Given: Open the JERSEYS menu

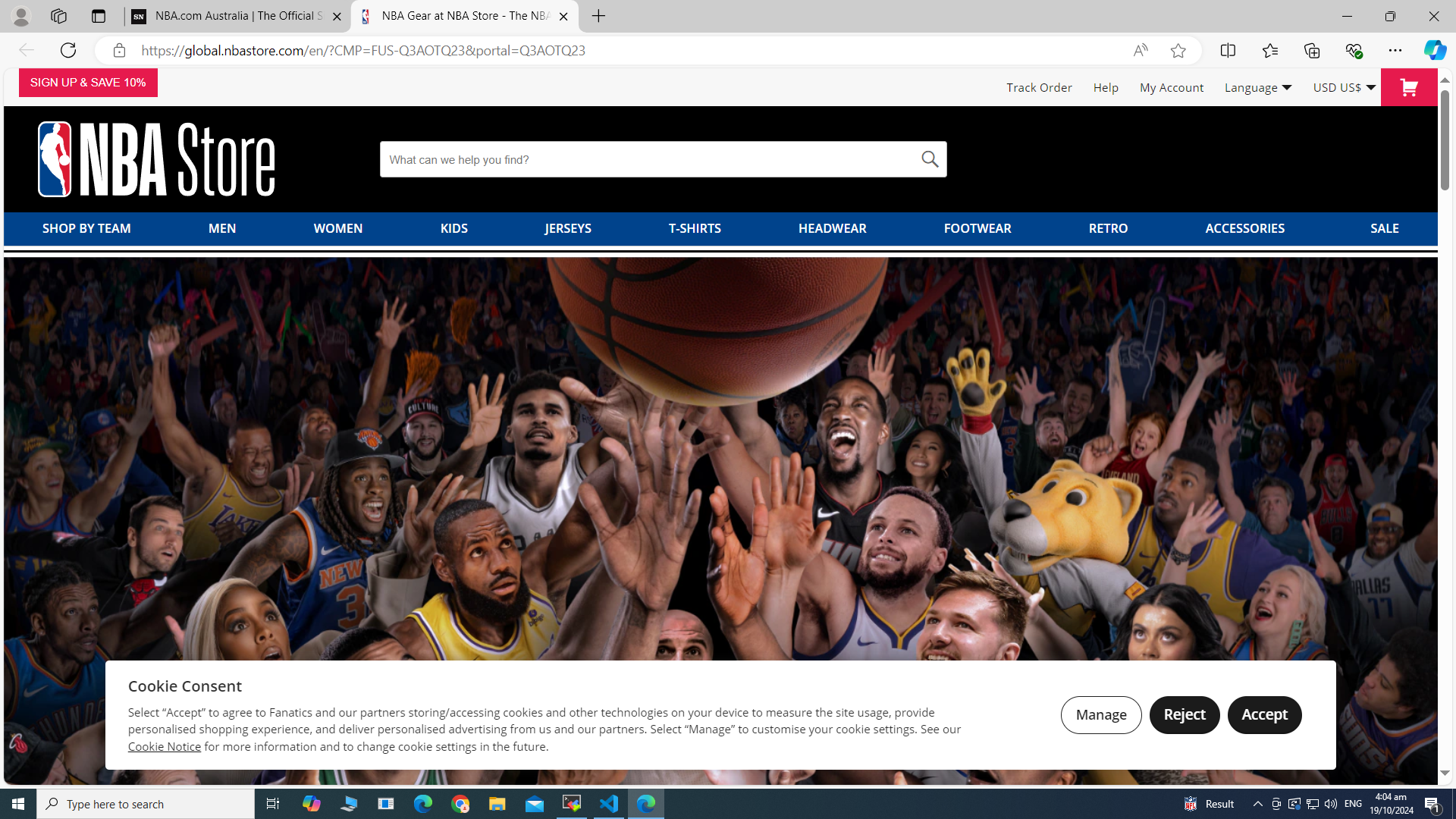Looking at the screenshot, I should pos(567,228).
